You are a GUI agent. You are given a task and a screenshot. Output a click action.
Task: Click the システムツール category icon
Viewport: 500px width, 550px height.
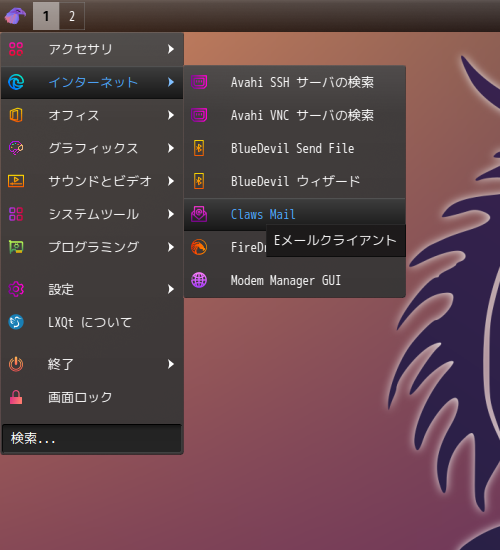[16, 214]
